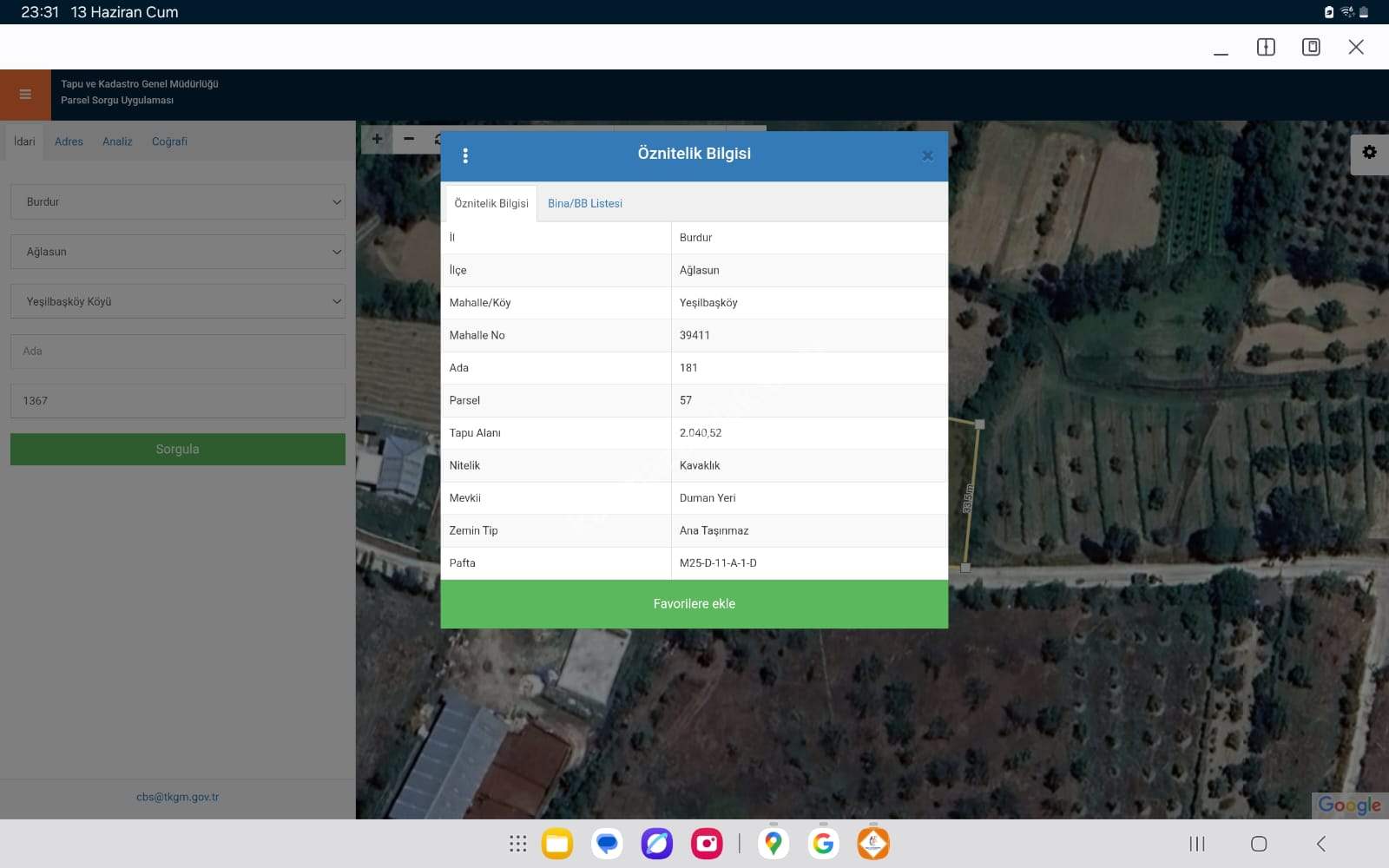This screenshot has height=868, width=1389.
Task: Open the app drawer grid icon
Action: (518, 844)
